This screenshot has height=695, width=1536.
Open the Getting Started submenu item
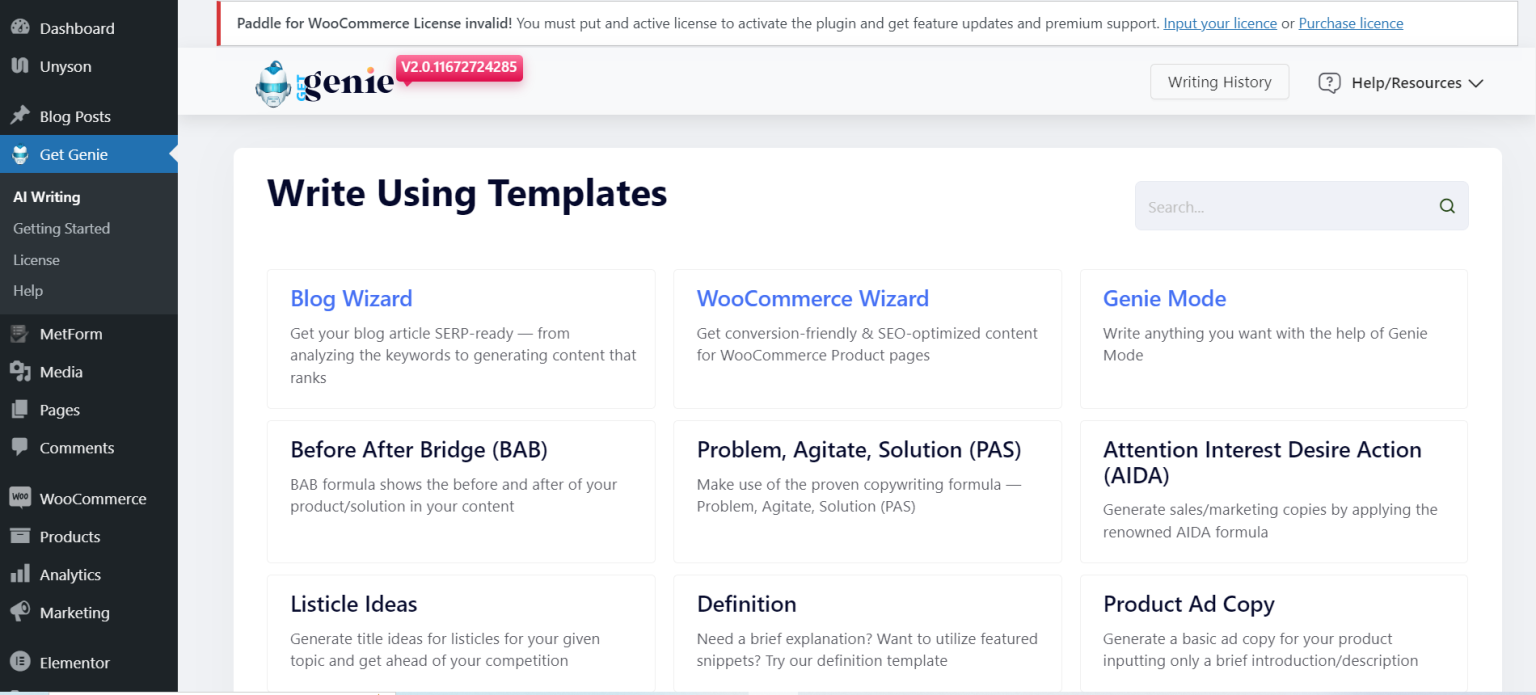tap(61, 228)
